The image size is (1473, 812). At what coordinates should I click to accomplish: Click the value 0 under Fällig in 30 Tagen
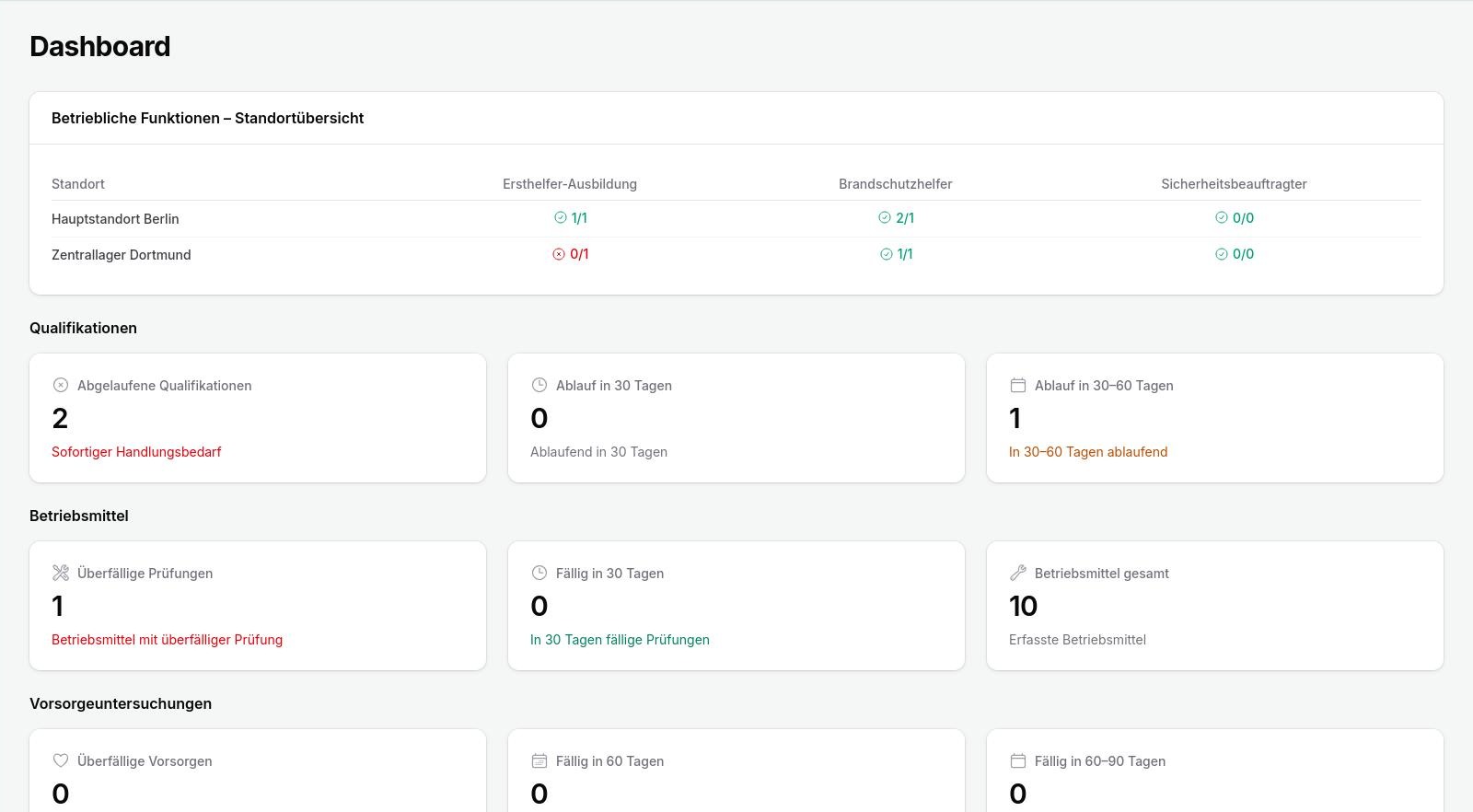click(539, 607)
